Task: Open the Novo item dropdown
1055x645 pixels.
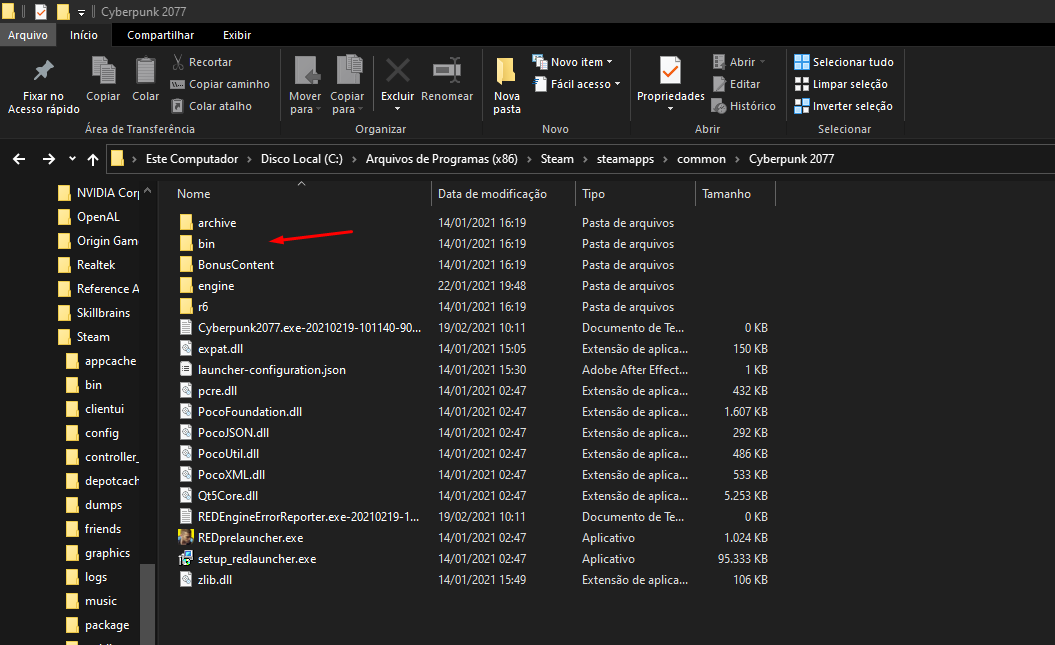Action: pos(573,62)
